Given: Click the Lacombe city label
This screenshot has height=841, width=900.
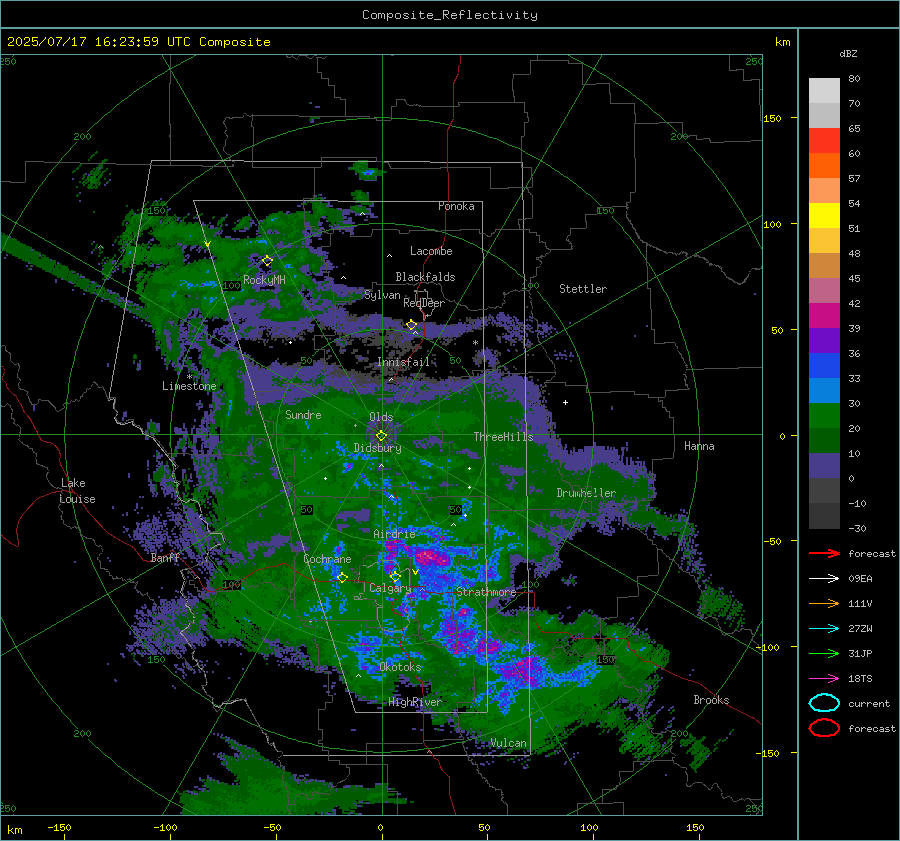Looking at the screenshot, I should 431,251.
